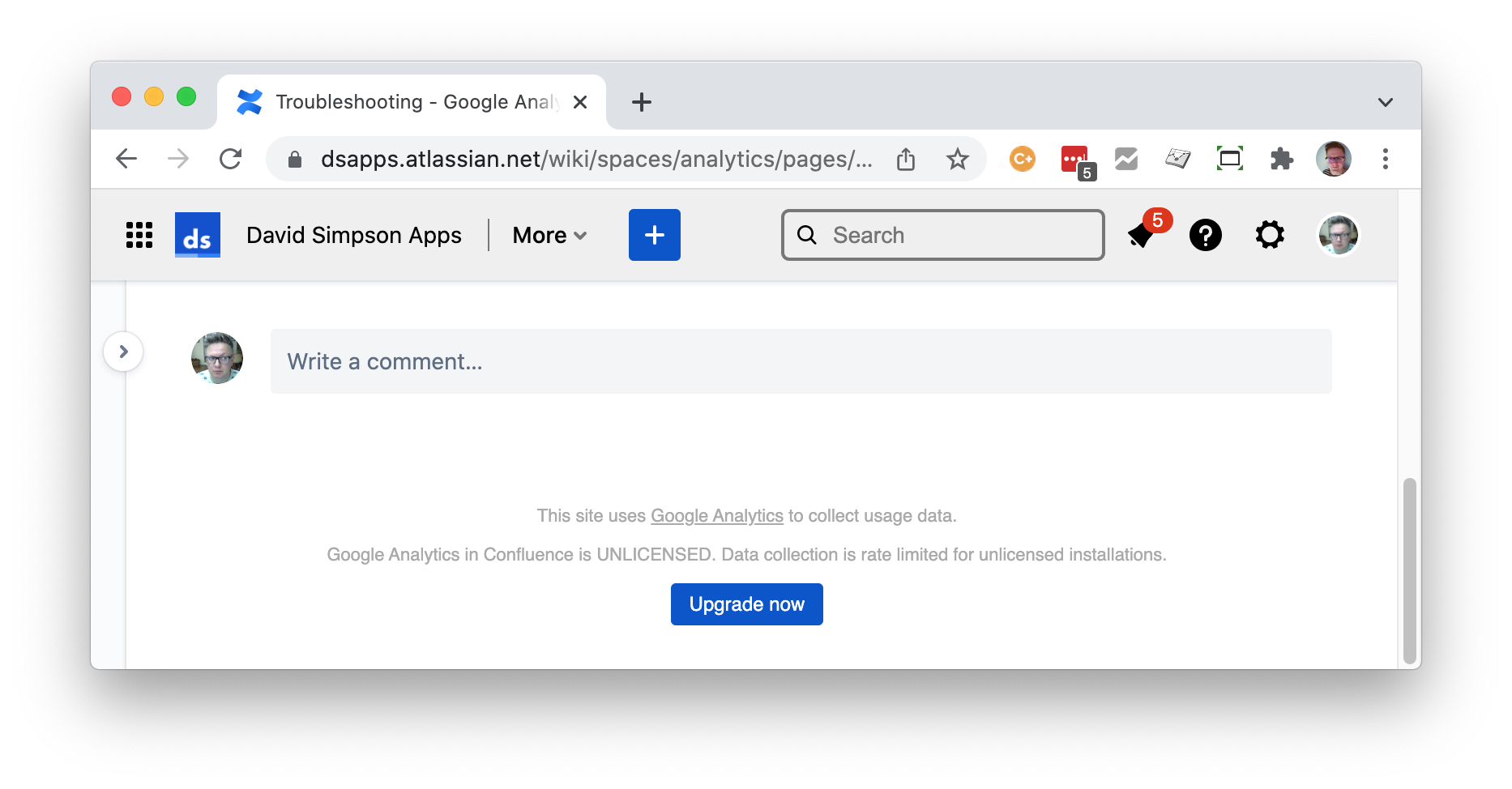Click the Confluence profile avatar in header

[x=1338, y=235]
